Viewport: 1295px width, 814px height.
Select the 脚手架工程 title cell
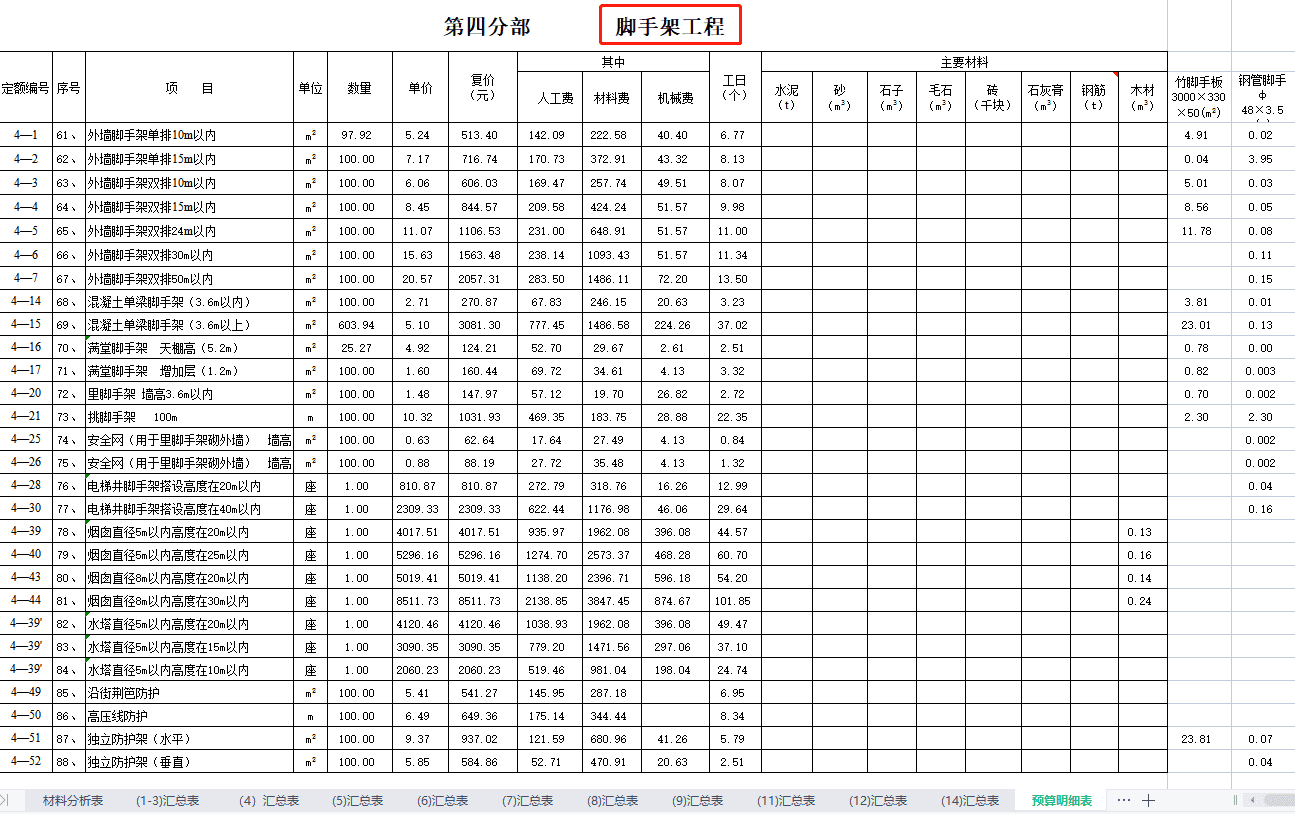(x=670, y=26)
